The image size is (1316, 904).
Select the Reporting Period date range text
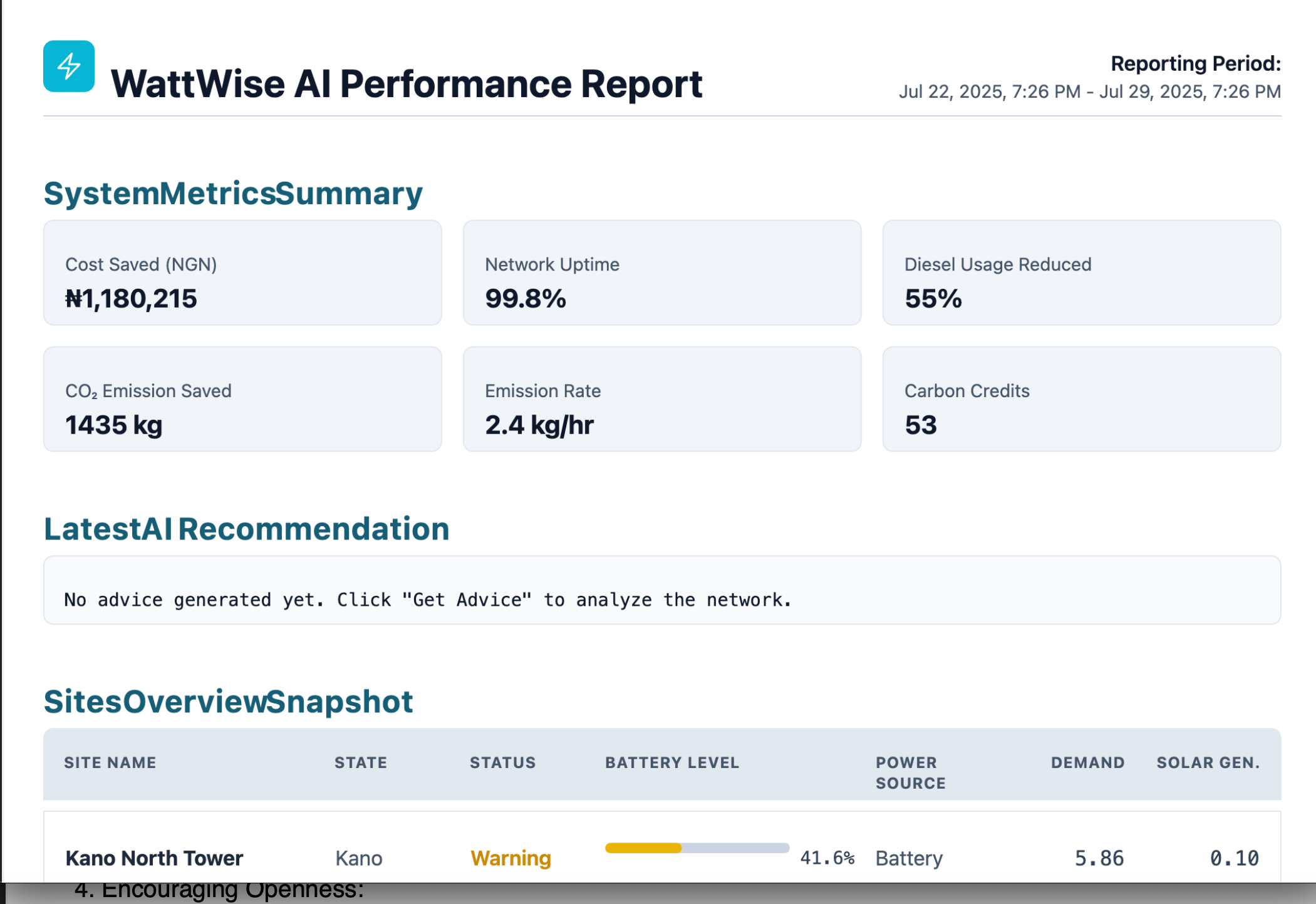[x=1089, y=92]
